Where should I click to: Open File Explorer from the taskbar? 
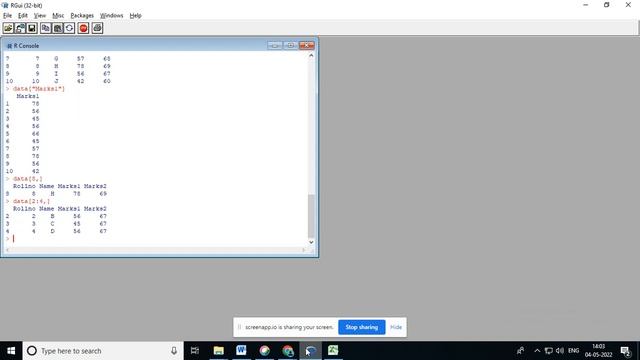[x=219, y=351]
